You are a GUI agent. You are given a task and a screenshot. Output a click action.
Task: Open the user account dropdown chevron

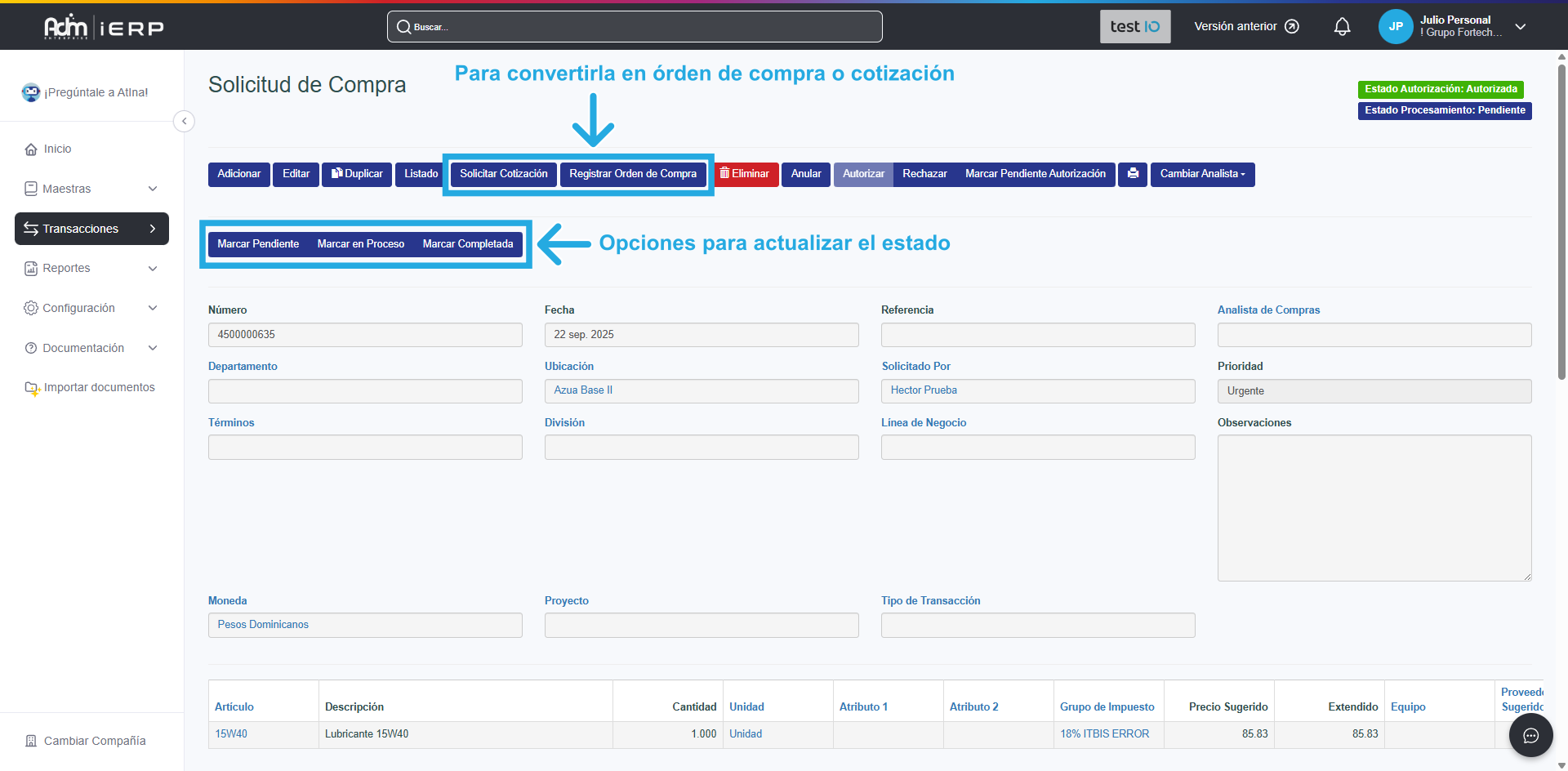point(1520,27)
